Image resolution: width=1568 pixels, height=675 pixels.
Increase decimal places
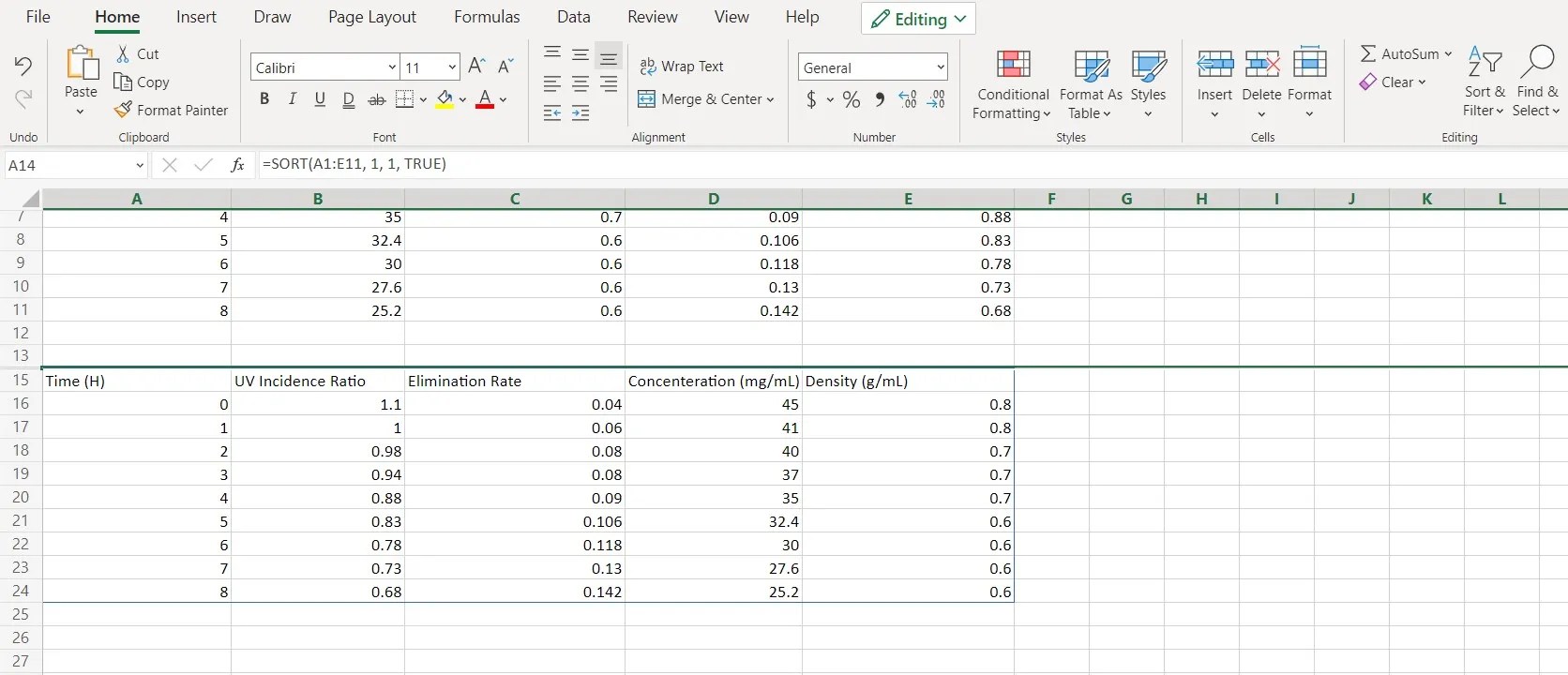(x=908, y=99)
